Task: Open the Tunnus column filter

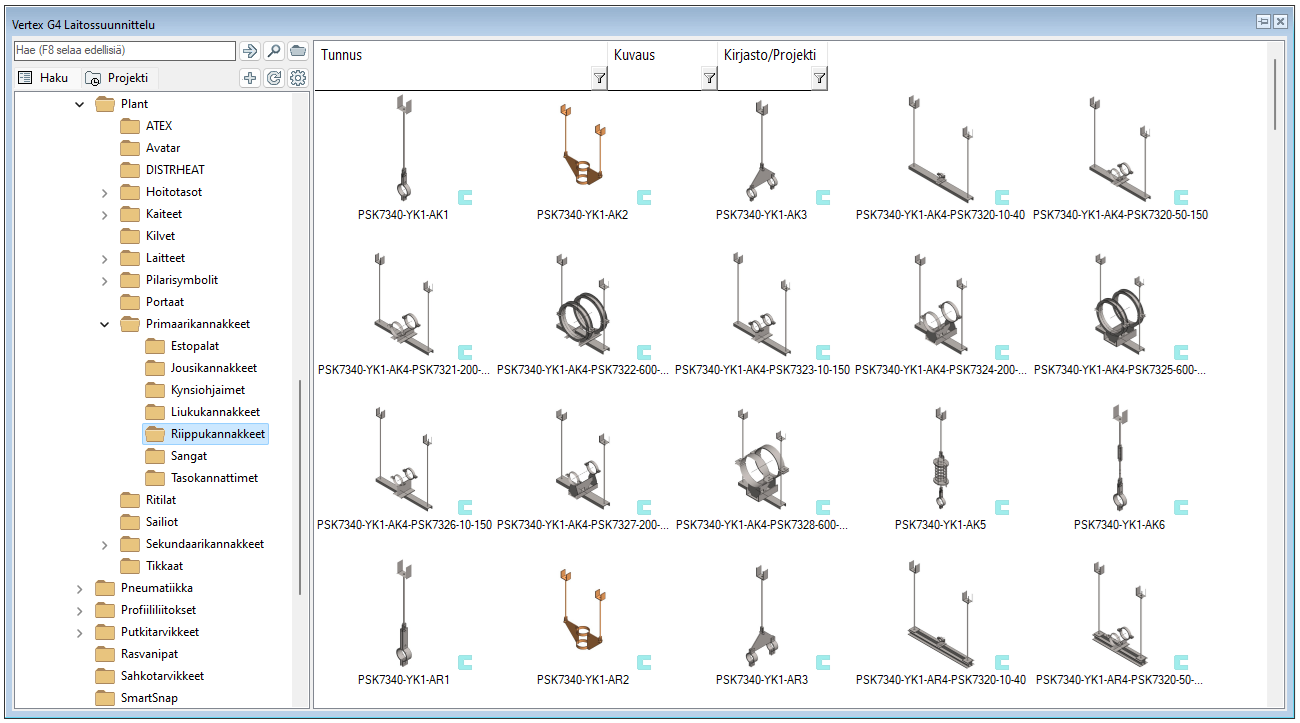Action: (x=599, y=78)
